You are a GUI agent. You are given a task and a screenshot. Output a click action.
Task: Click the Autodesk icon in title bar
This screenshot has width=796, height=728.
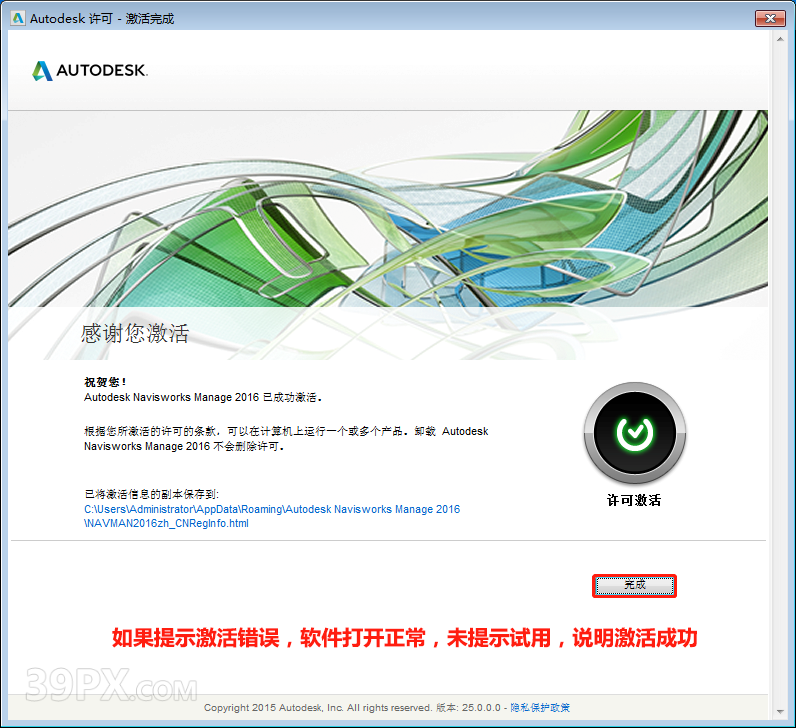(17, 18)
